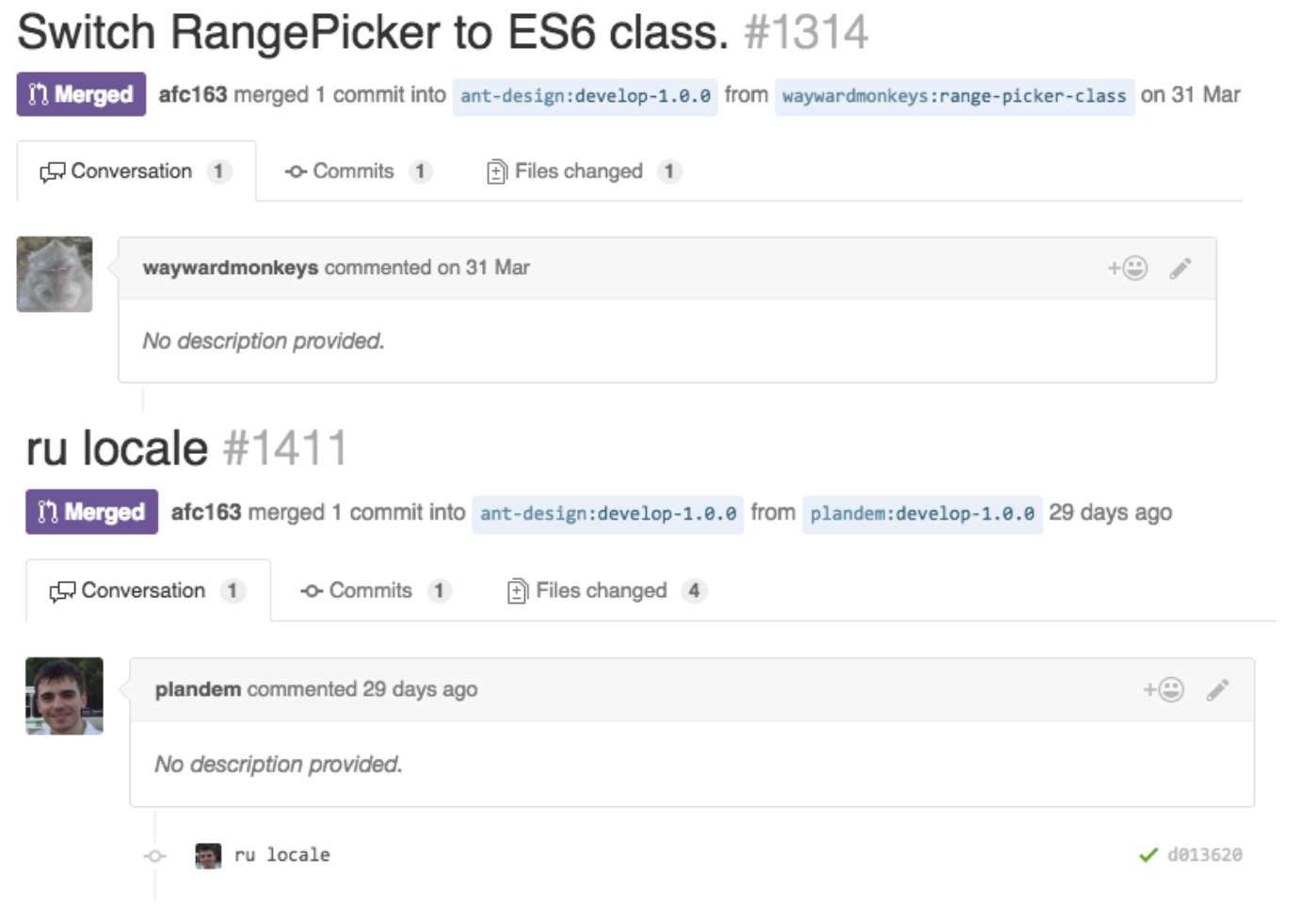Open waywardmonkeys:range-picker-class branch link

pyautogui.click(x=954, y=96)
